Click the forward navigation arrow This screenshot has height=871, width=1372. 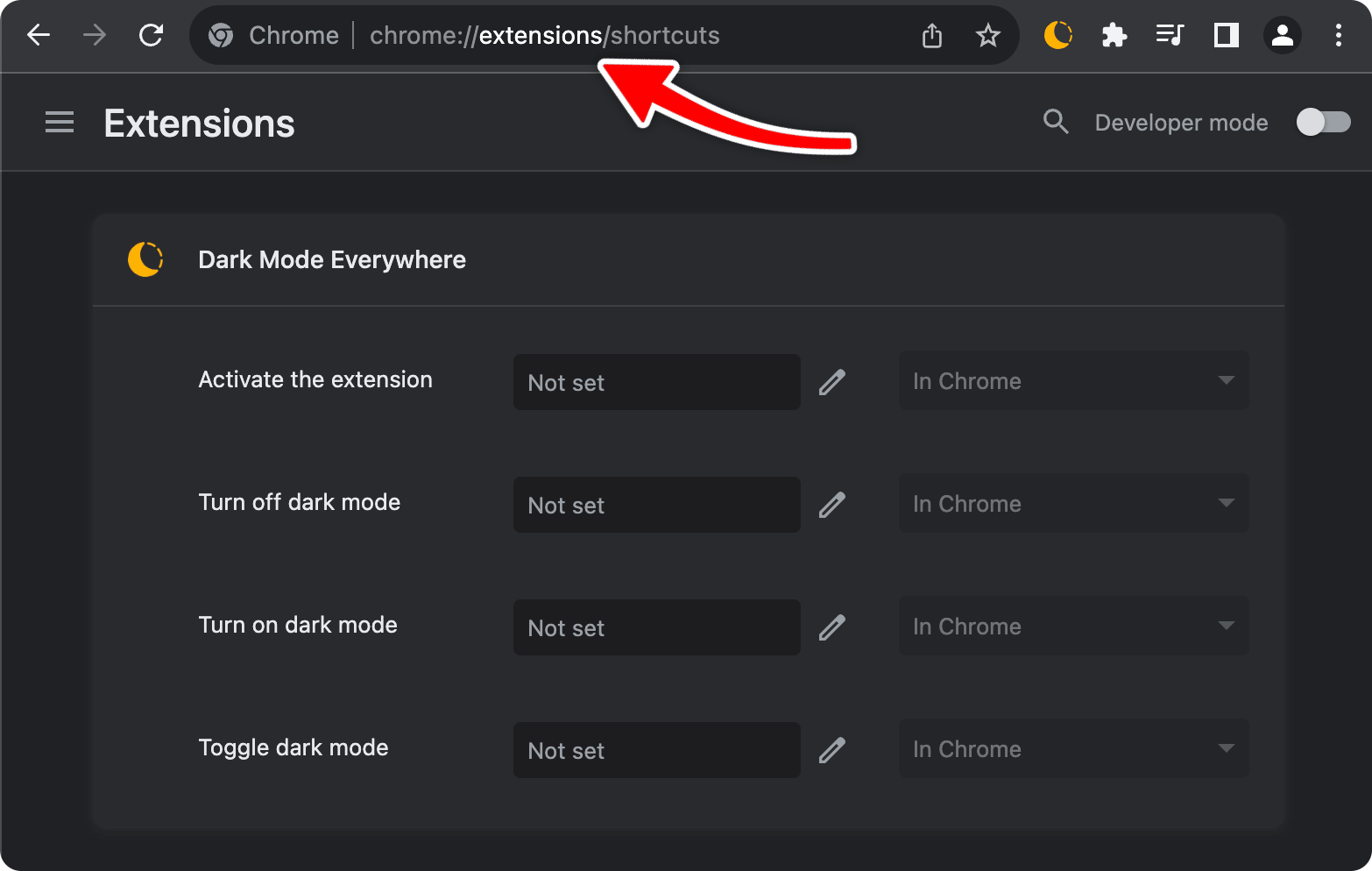click(95, 35)
